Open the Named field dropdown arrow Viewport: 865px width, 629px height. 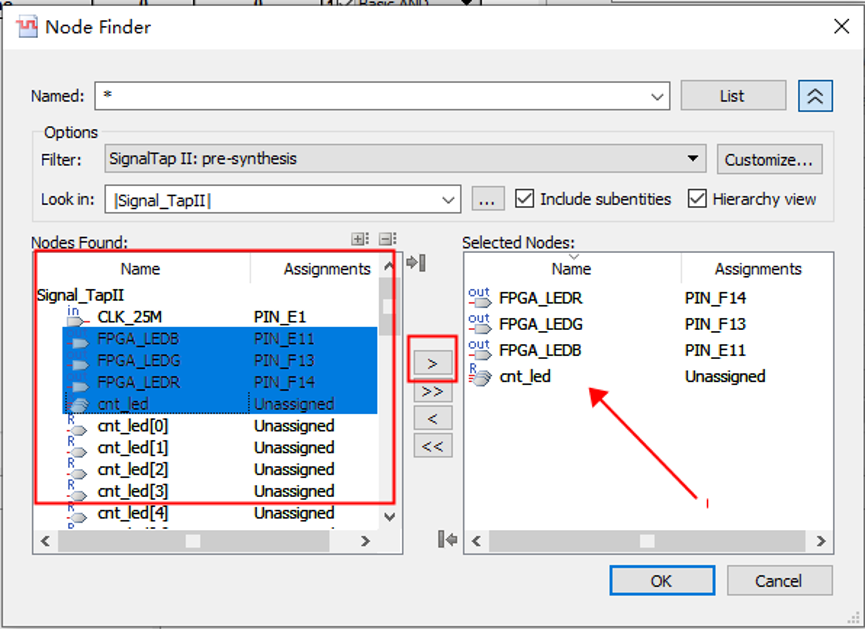pos(658,97)
